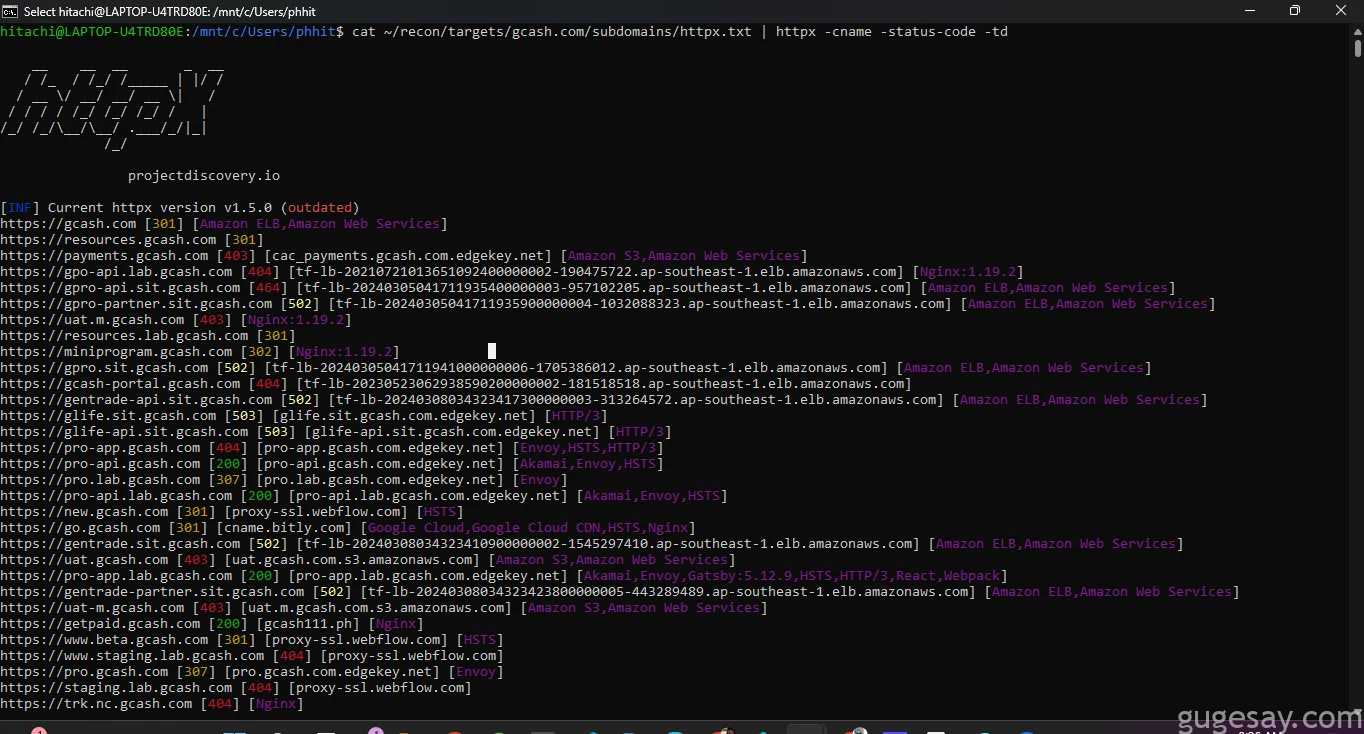Click the '[INF]' tag on the version line
The height and width of the screenshot is (734, 1364).
[20, 207]
